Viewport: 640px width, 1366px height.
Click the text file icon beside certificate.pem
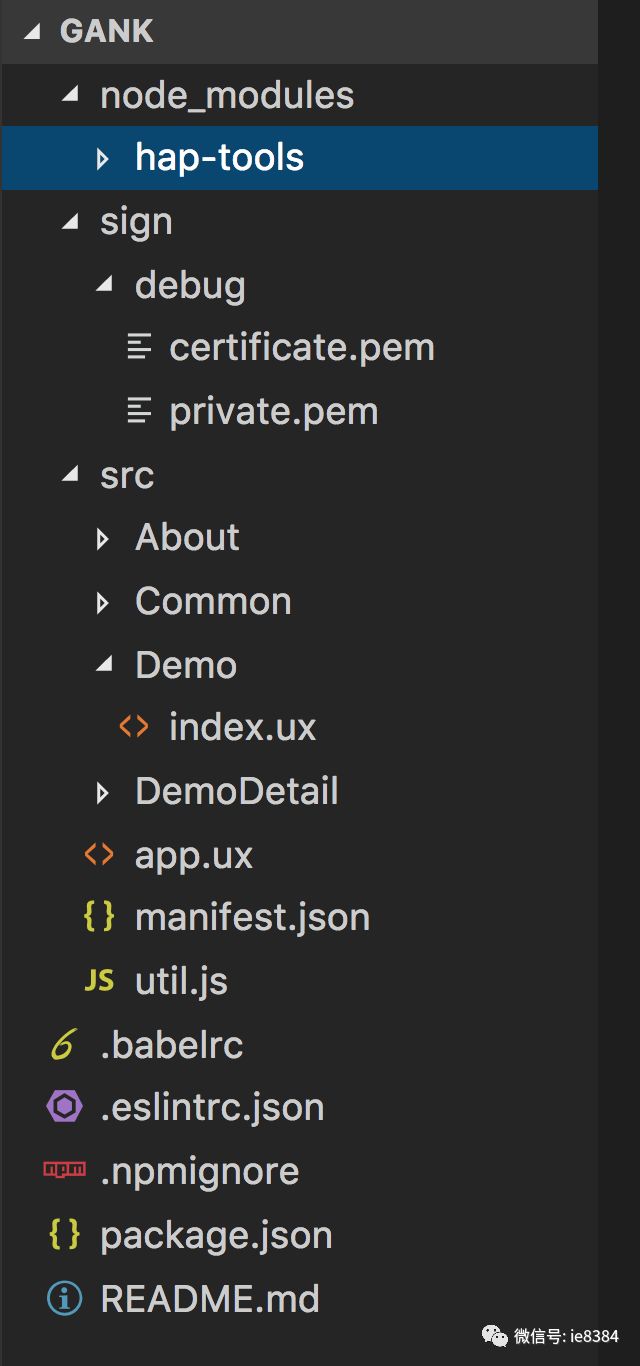[139, 347]
